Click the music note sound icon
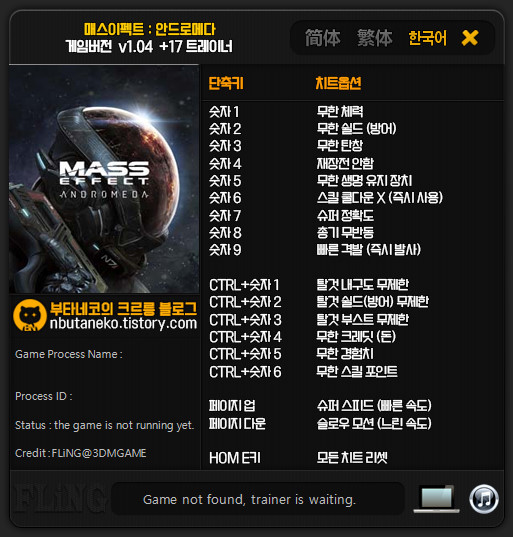Screen dimensions: 513x537 [484, 499]
